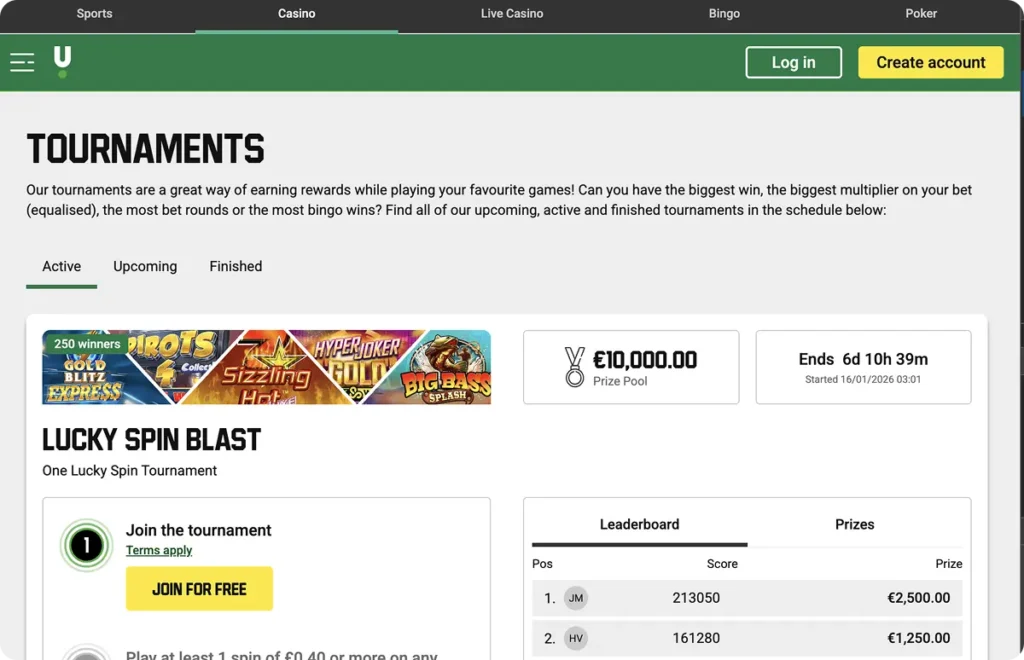
Task: Go to the Bingo section
Action: tap(724, 14)
